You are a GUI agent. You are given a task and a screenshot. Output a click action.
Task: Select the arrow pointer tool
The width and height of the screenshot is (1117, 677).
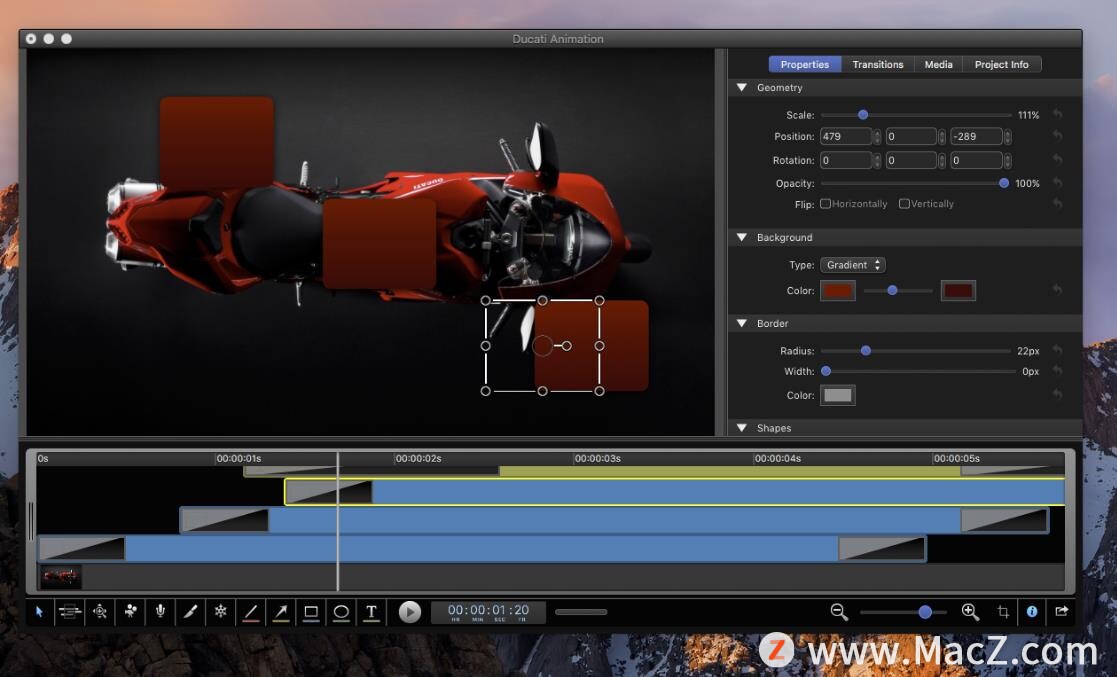pos(39,611)
